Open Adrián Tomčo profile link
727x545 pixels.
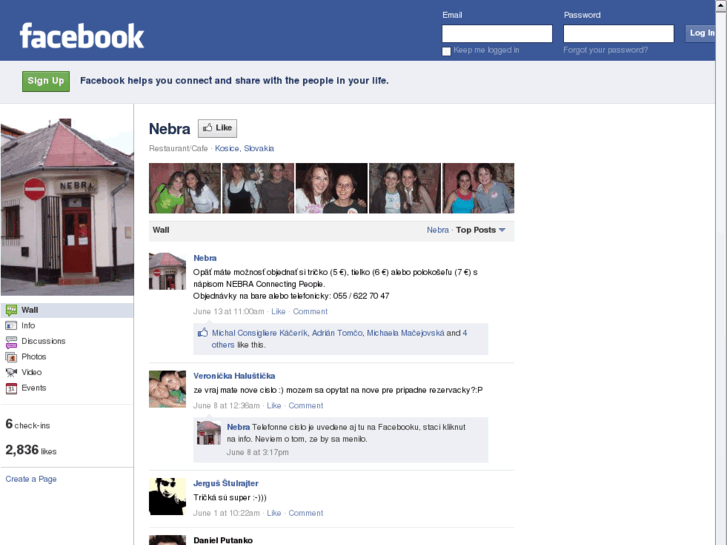337,333
